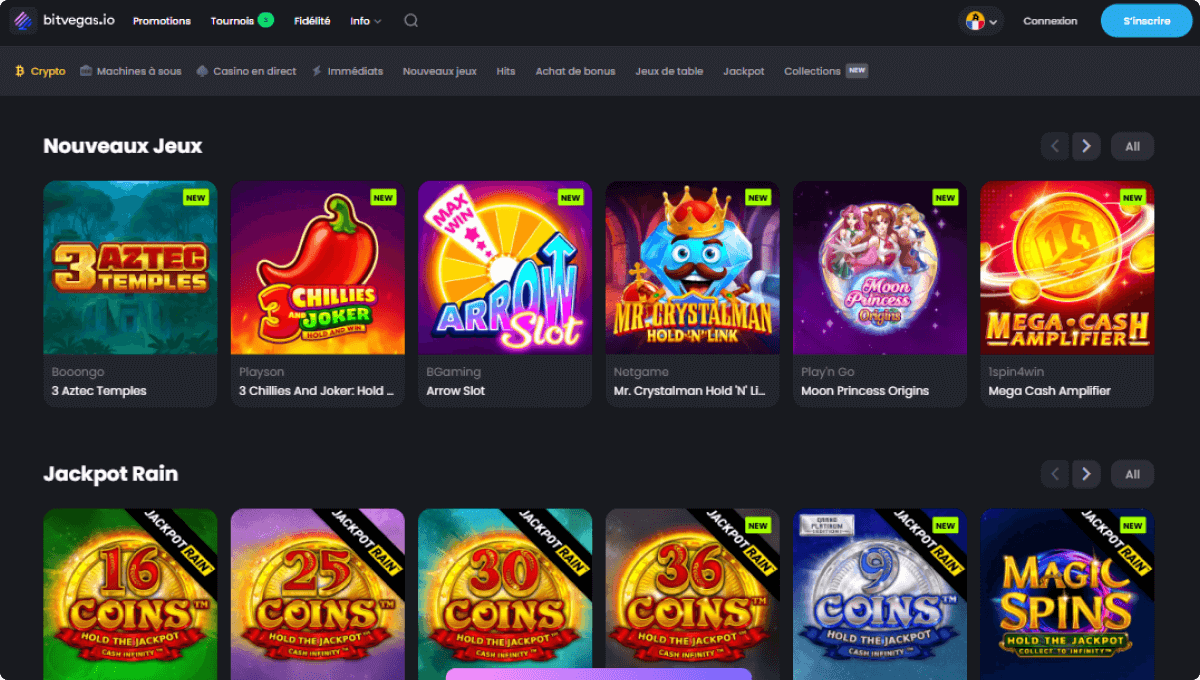
Task: Switch to the Jeux de table tab
Action: [669, 71]
